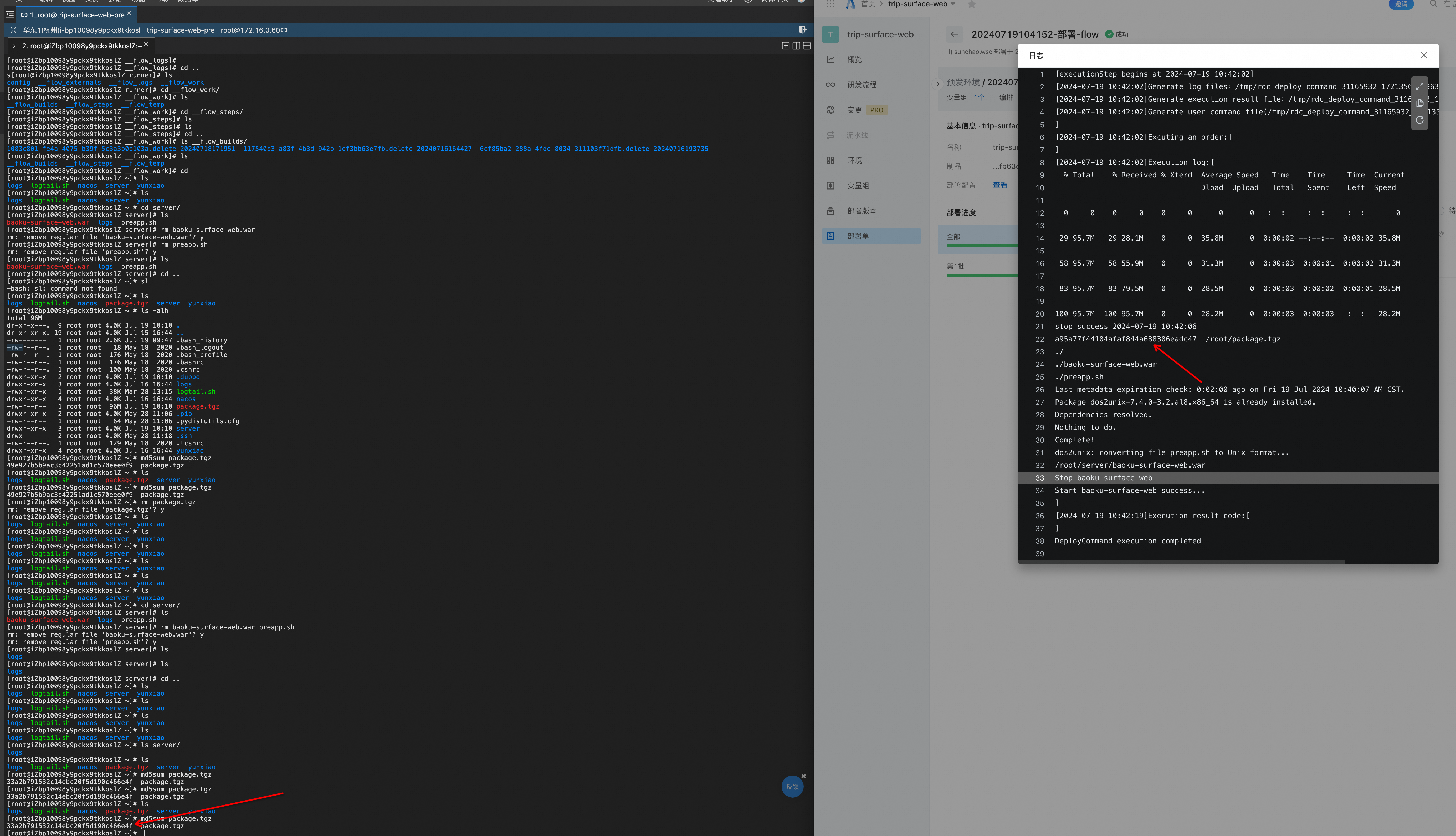The image size is (1456, 836).
Task: Click the 部署版本 icon in sidebar
Action: coord(830,211)
